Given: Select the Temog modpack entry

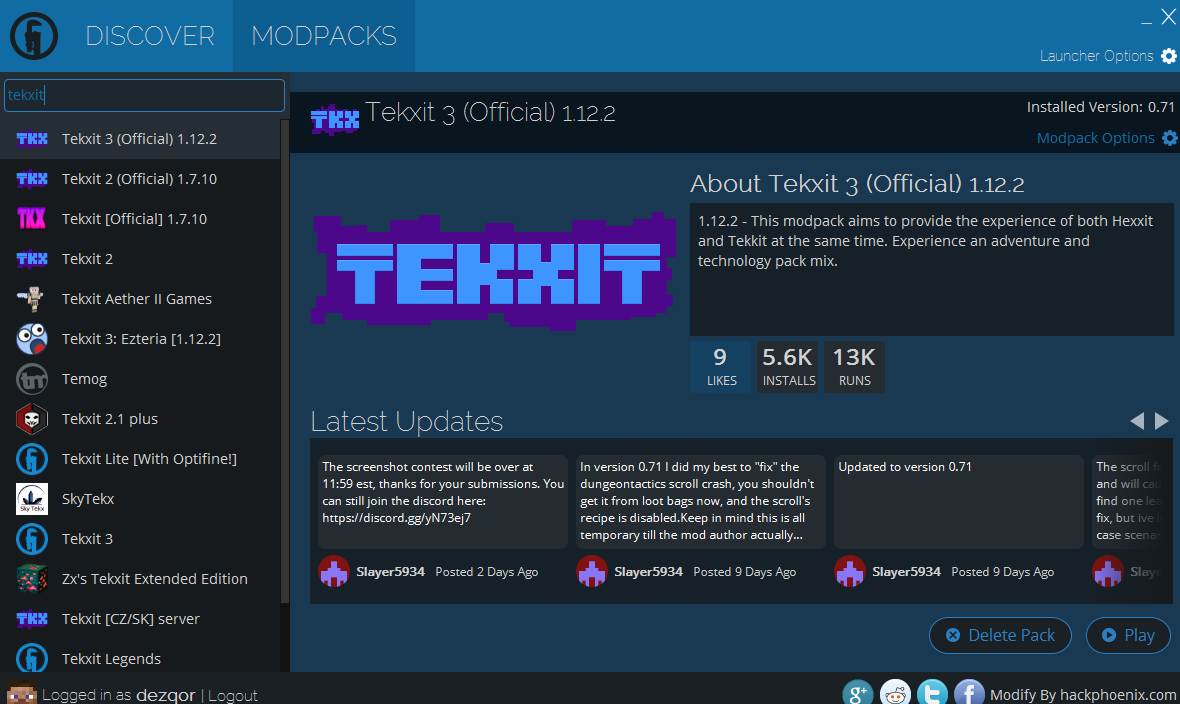Looking at the screenshot, I should (140, 379).
